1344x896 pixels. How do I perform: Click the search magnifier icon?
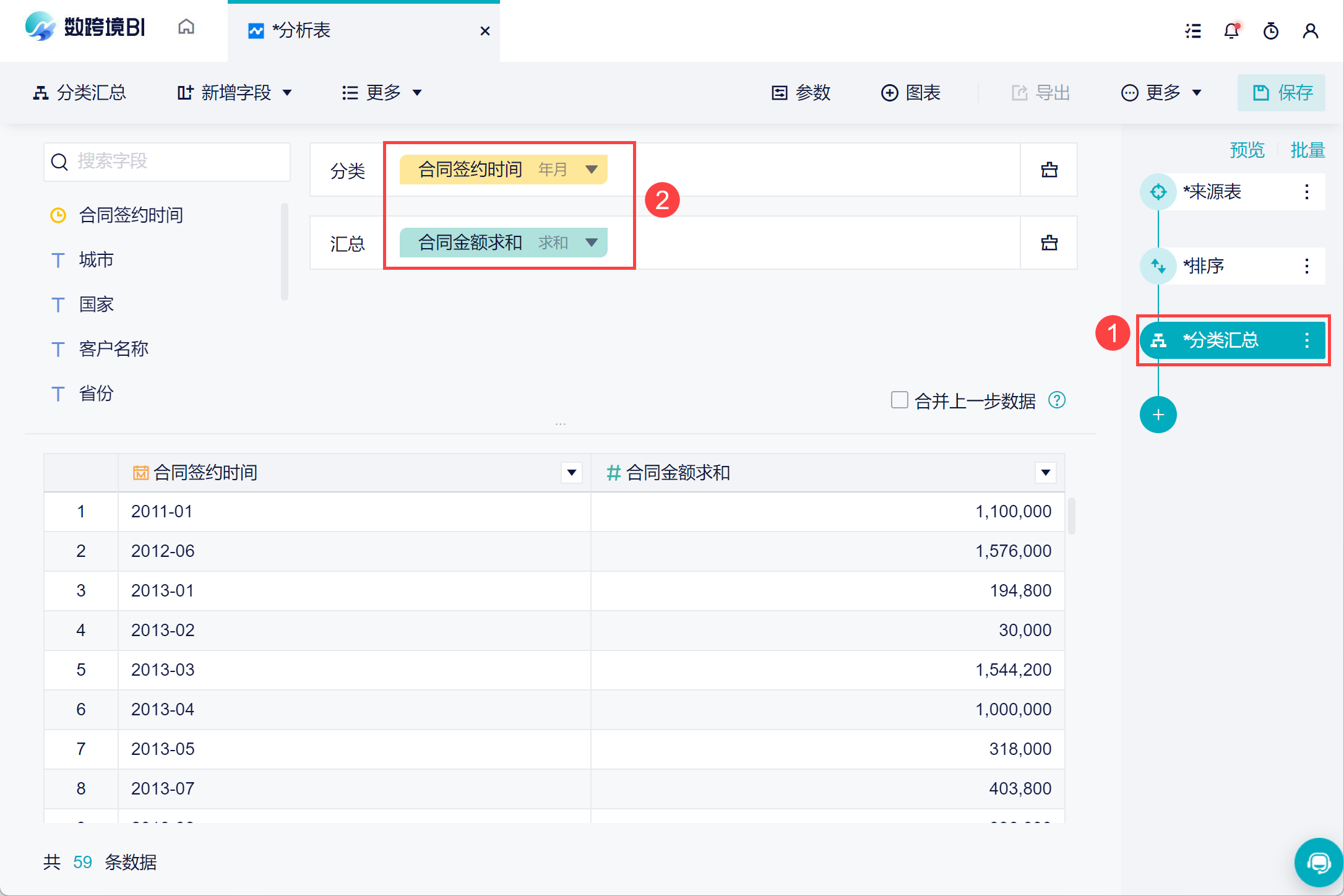click(59, 162)
